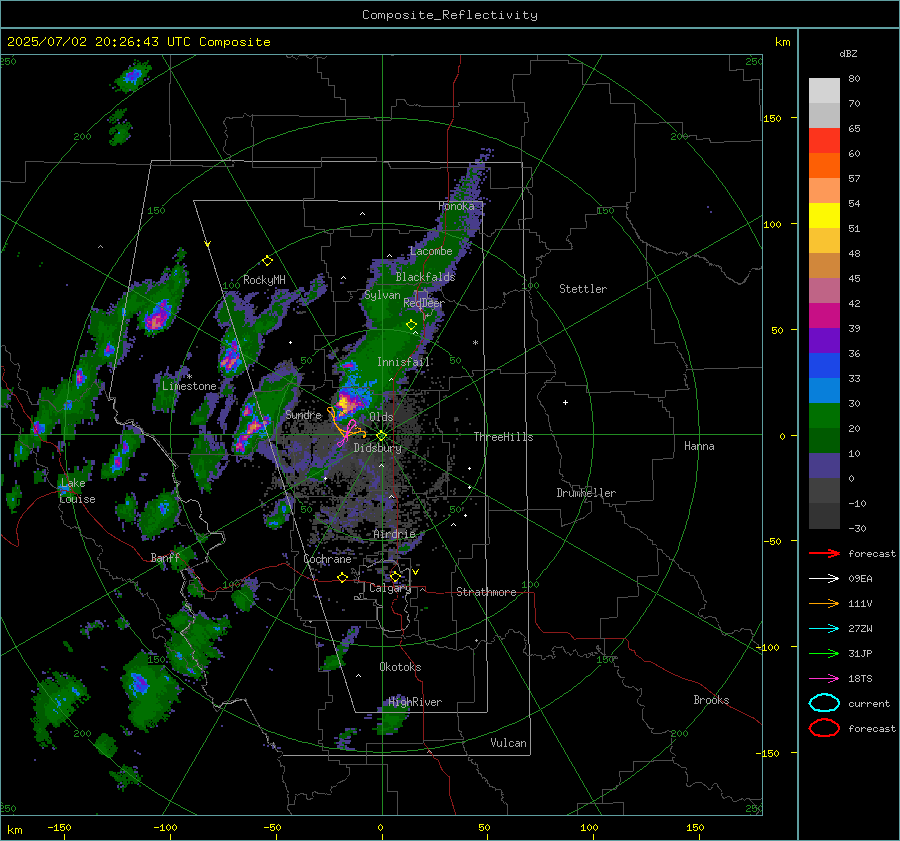The height and width of the screenshot is (841, 900).
Task: Click the Didsbury town label
Action: (377, 448)
